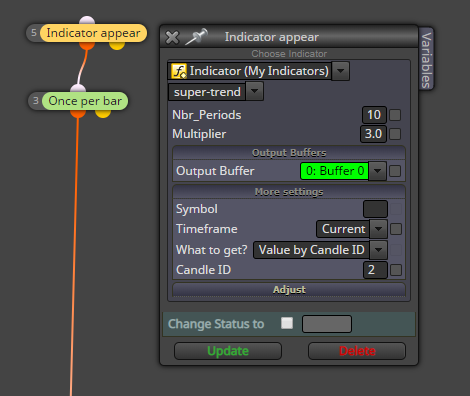Collapse the More settings section header

coord(289,192)
